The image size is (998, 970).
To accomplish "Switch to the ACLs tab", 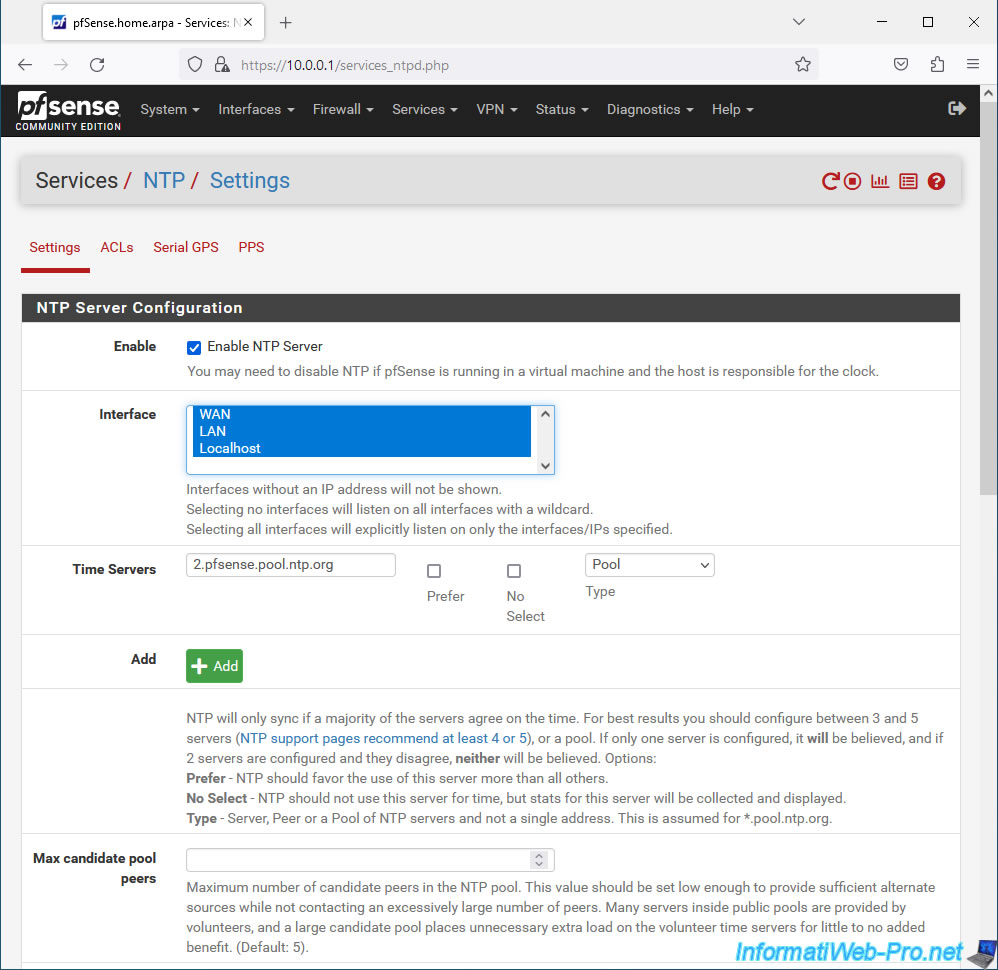I will tap(116, 248).
